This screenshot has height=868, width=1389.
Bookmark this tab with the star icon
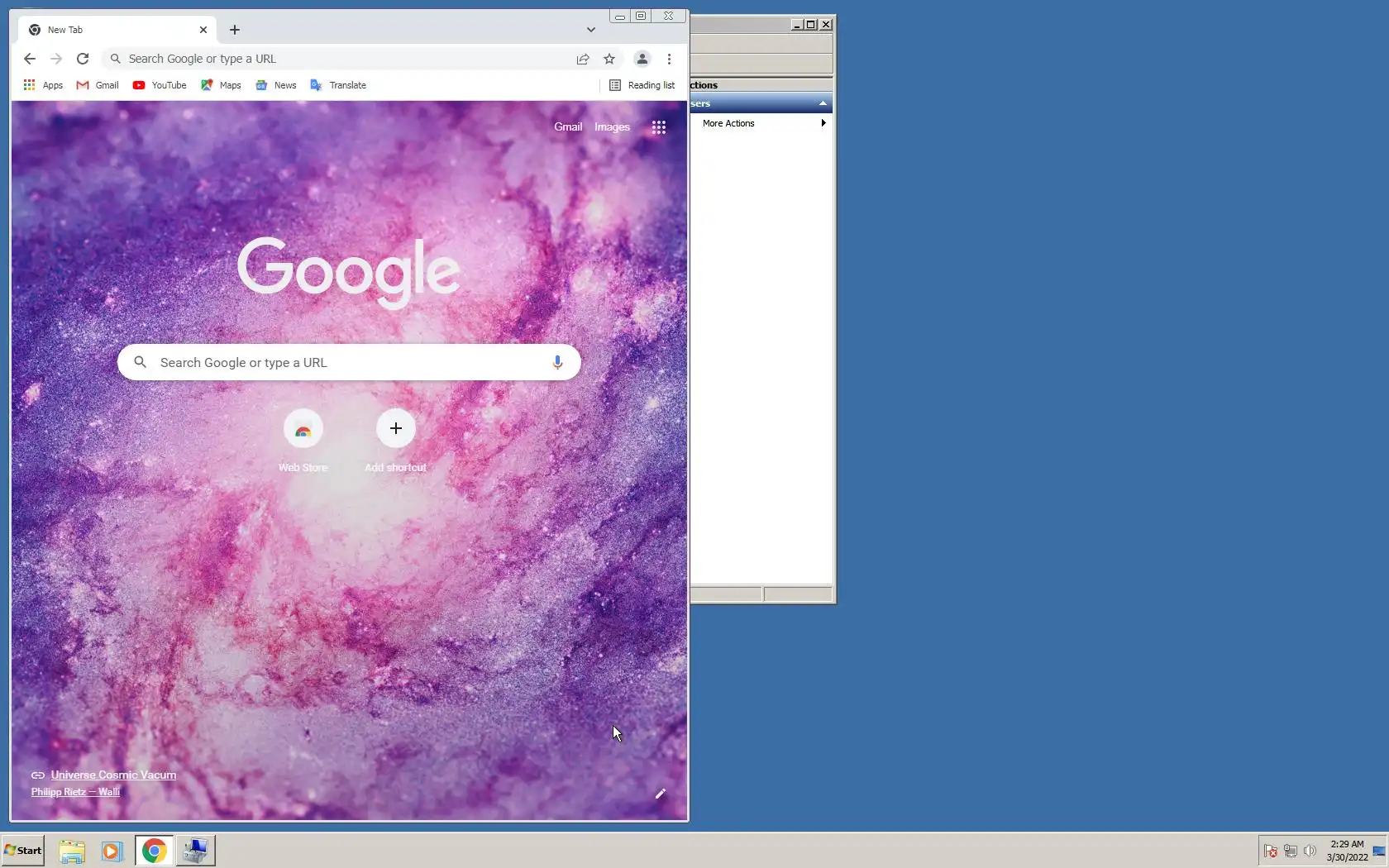609,59
